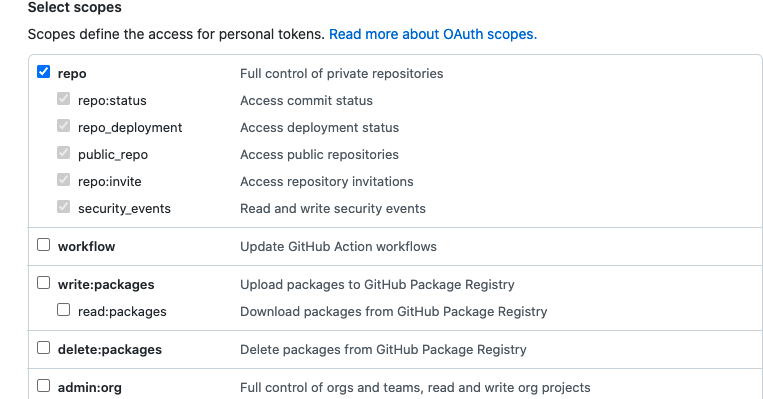This screenshot has height=399, width=763.
Task: Click the read:packages label text
Action: (122, 311)
